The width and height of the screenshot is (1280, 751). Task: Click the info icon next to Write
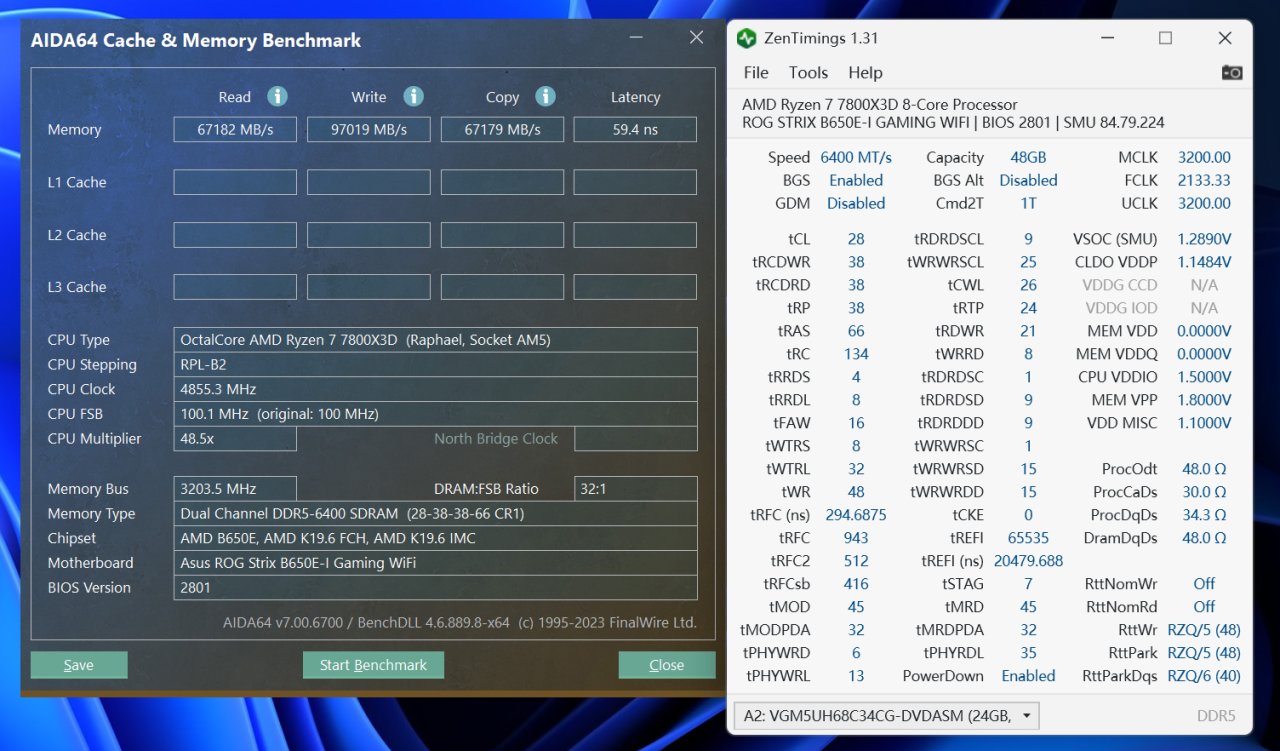413,96
